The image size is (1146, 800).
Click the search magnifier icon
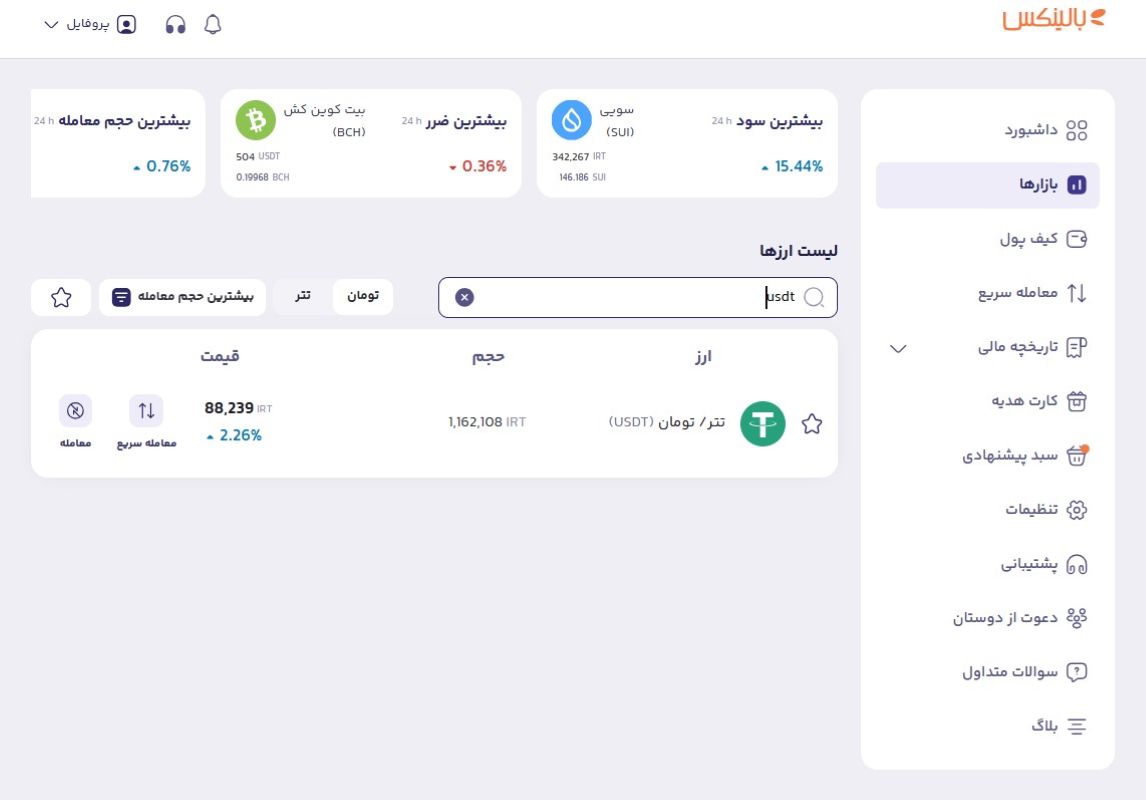tap(813, 297)
